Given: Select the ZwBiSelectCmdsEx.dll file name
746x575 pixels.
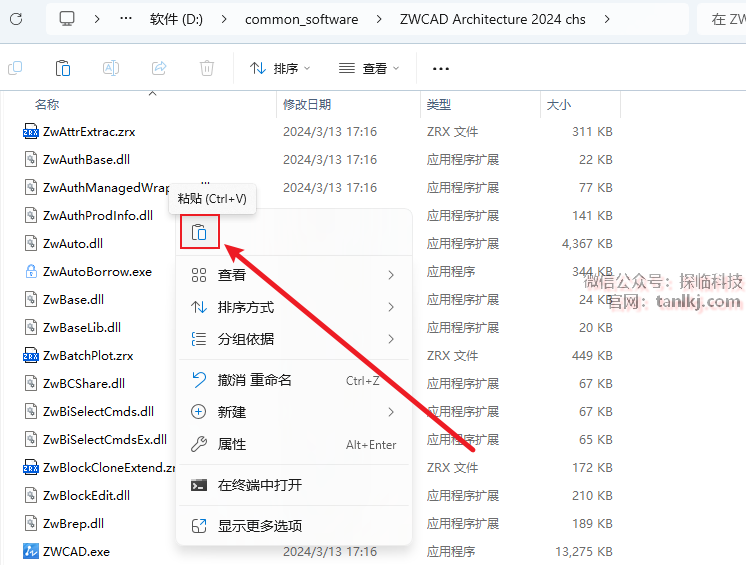Looking at the screenshot, I should point(105,439).
